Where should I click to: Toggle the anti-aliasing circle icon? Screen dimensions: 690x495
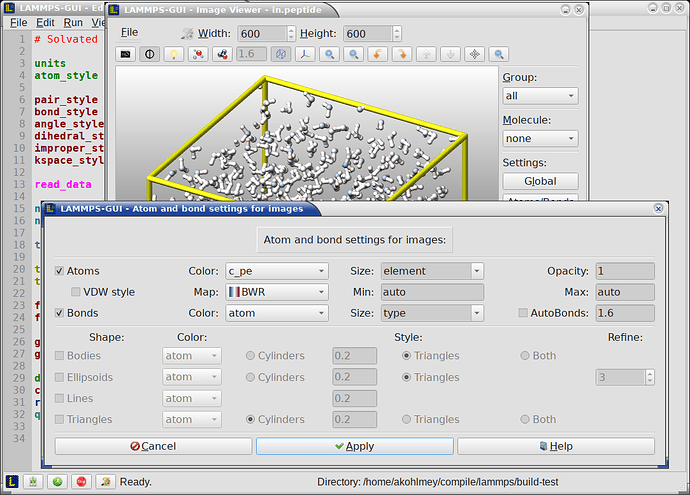[150, 54]
